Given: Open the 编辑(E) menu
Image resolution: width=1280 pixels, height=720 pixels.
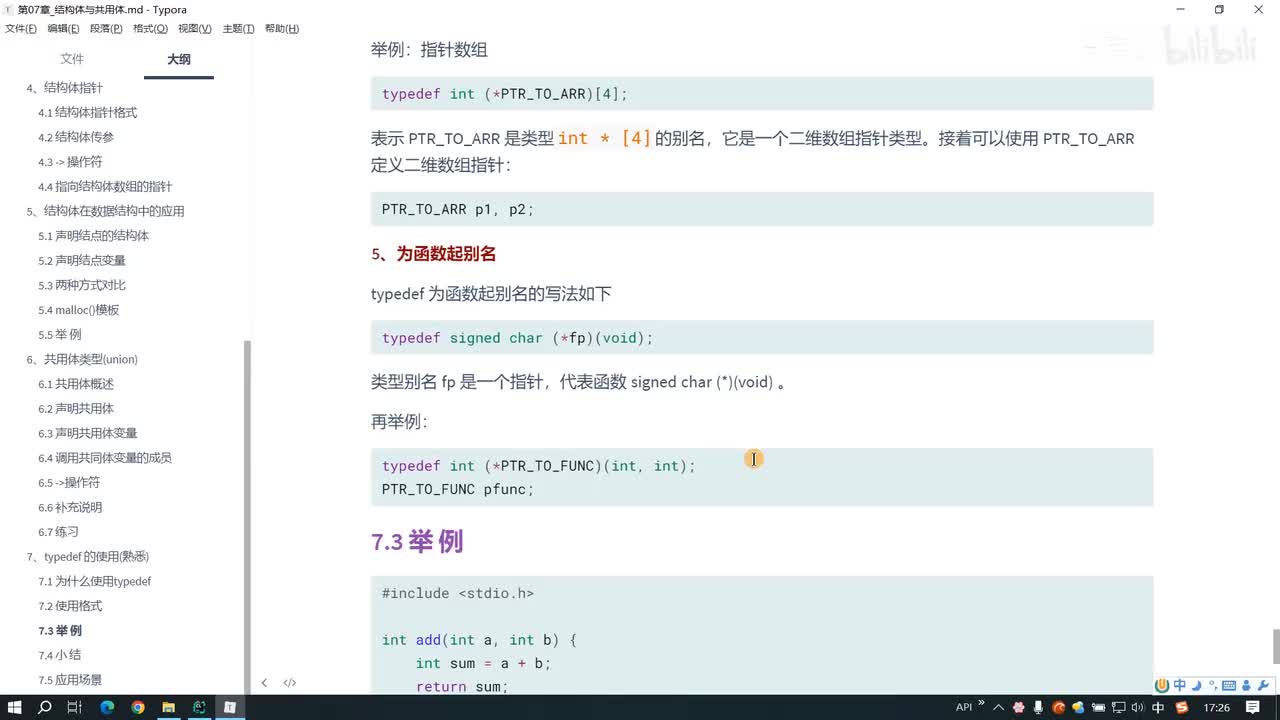Looking at the screenshot, I should coord(64,29).
